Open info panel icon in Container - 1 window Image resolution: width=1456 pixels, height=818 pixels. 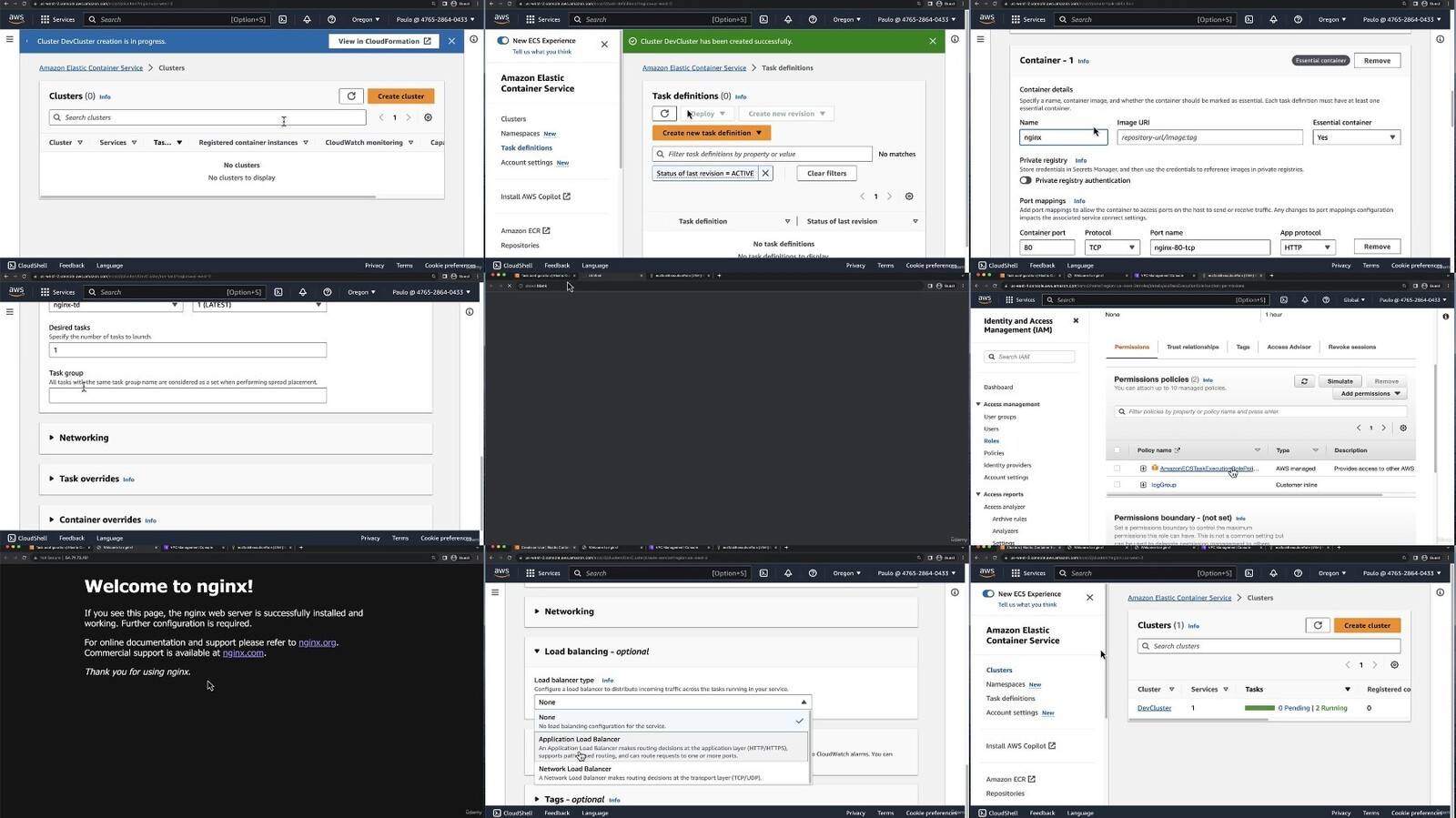pyautogui.click(x=1440, y=39)
